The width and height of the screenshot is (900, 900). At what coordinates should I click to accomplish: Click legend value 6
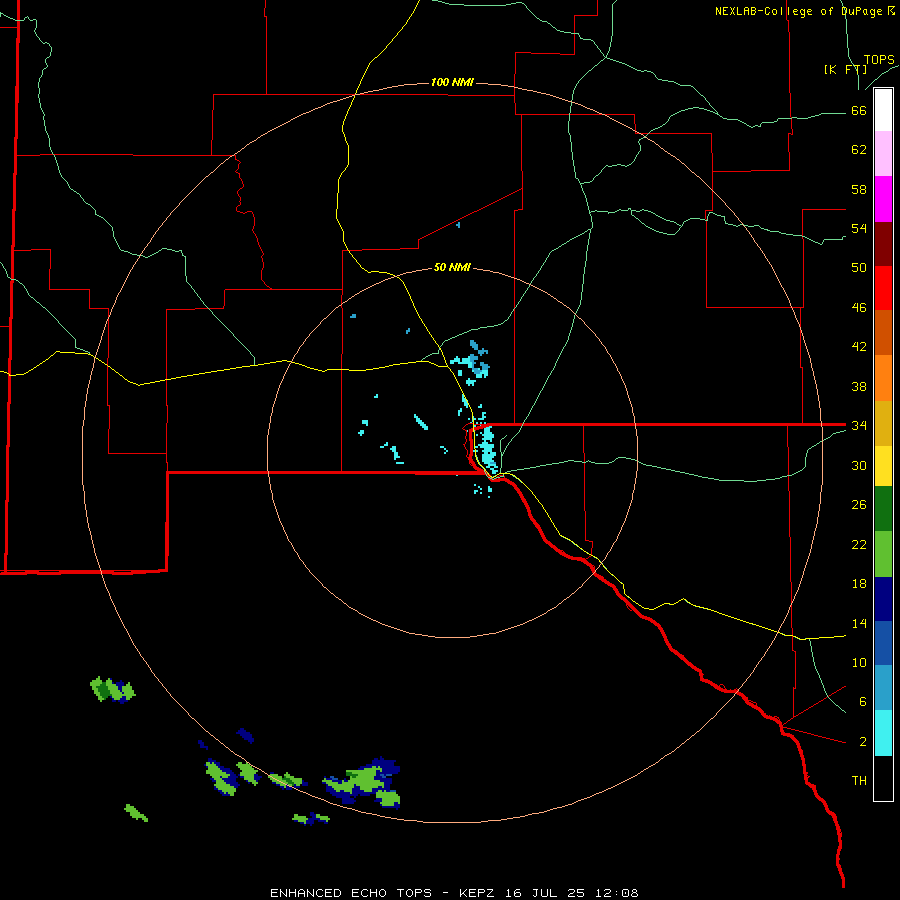863,701
